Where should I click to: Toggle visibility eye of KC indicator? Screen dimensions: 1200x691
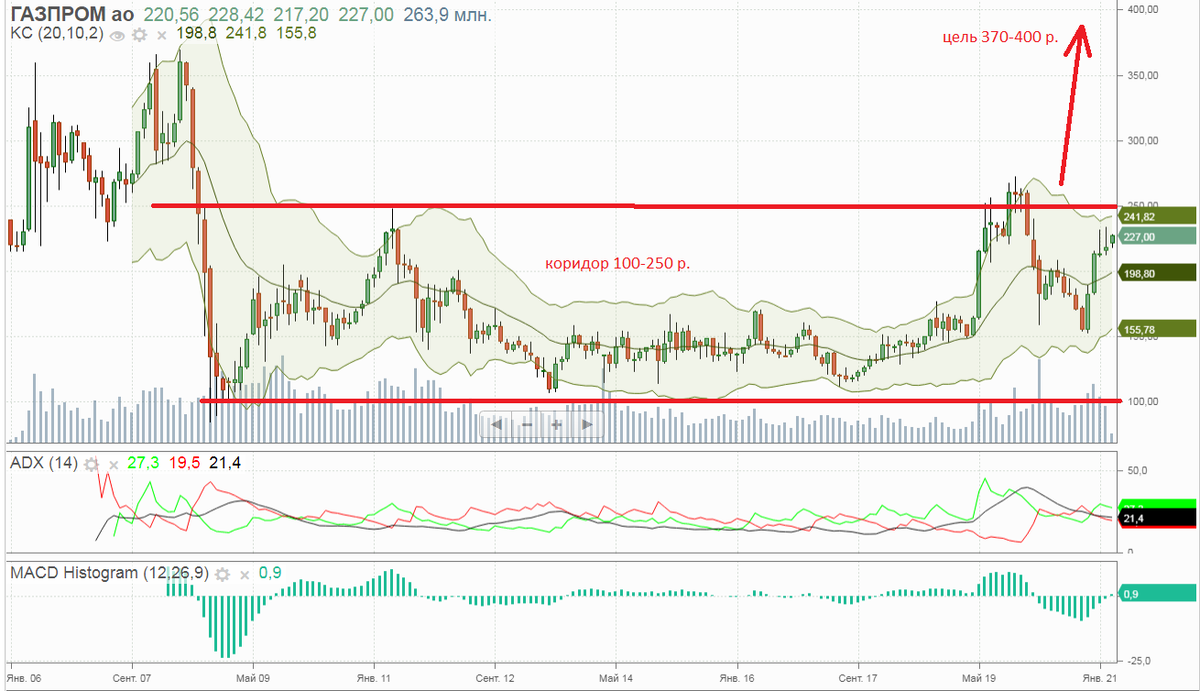117,35
